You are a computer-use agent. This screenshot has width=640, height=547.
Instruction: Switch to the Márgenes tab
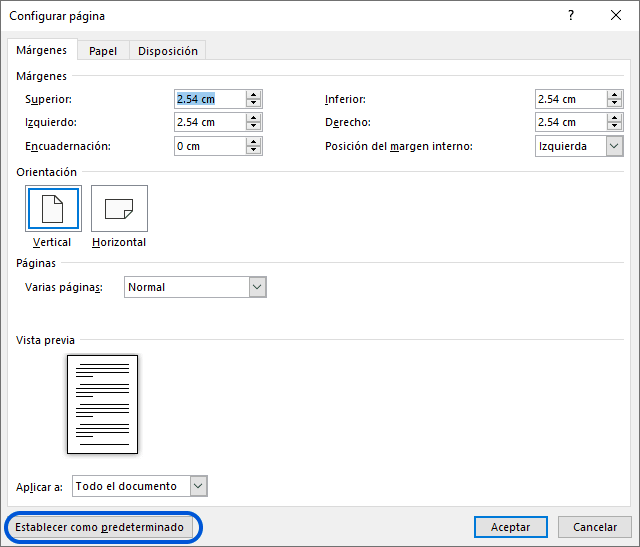coord(42,50)
